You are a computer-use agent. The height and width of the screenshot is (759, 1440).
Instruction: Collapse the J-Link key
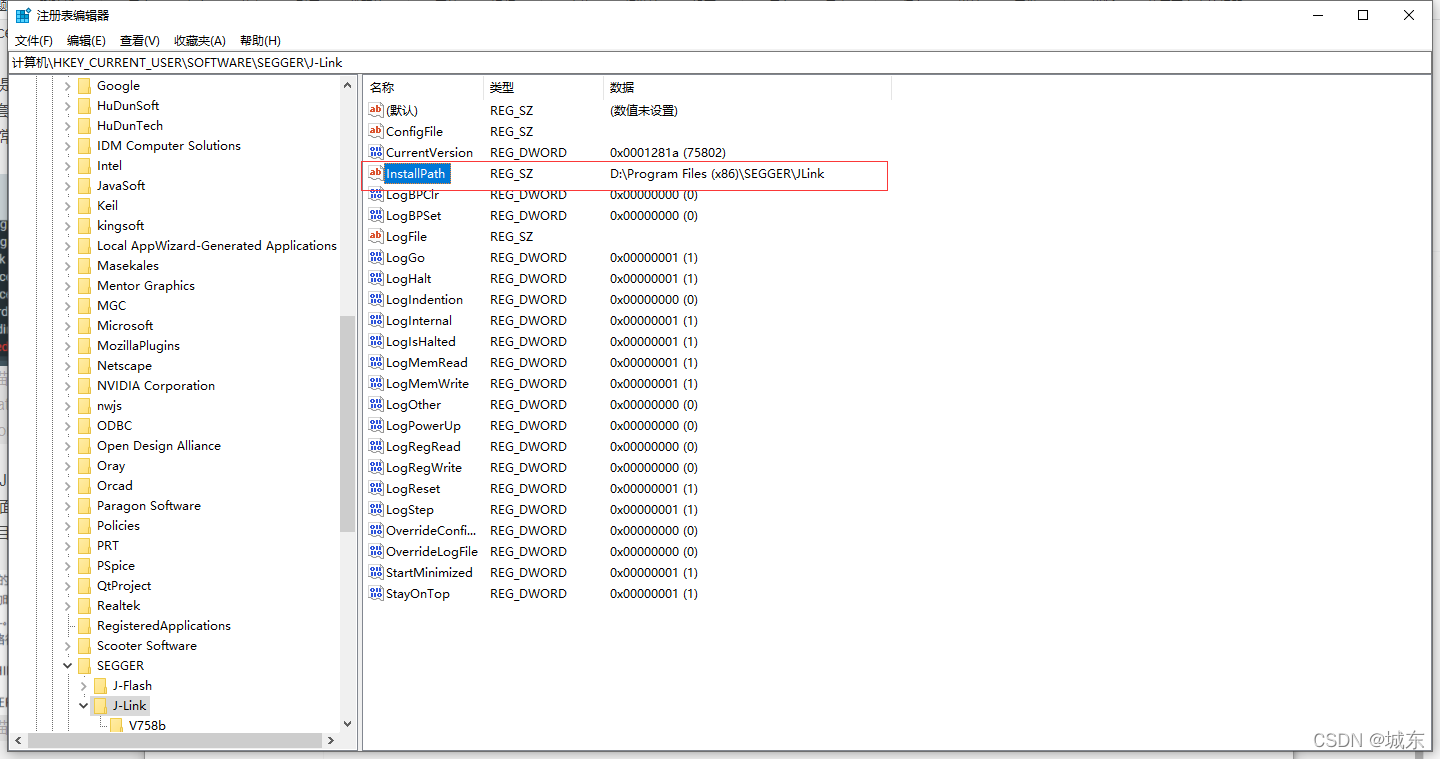(84, 705)
